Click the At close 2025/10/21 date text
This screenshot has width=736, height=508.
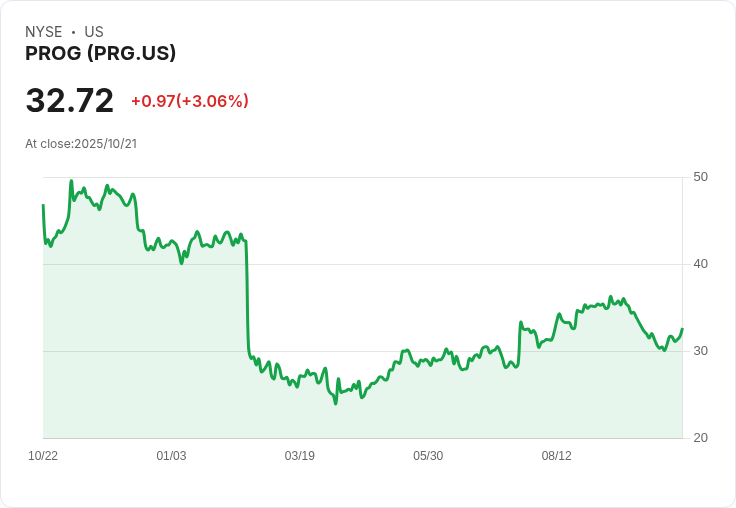[x=81, y=144]
